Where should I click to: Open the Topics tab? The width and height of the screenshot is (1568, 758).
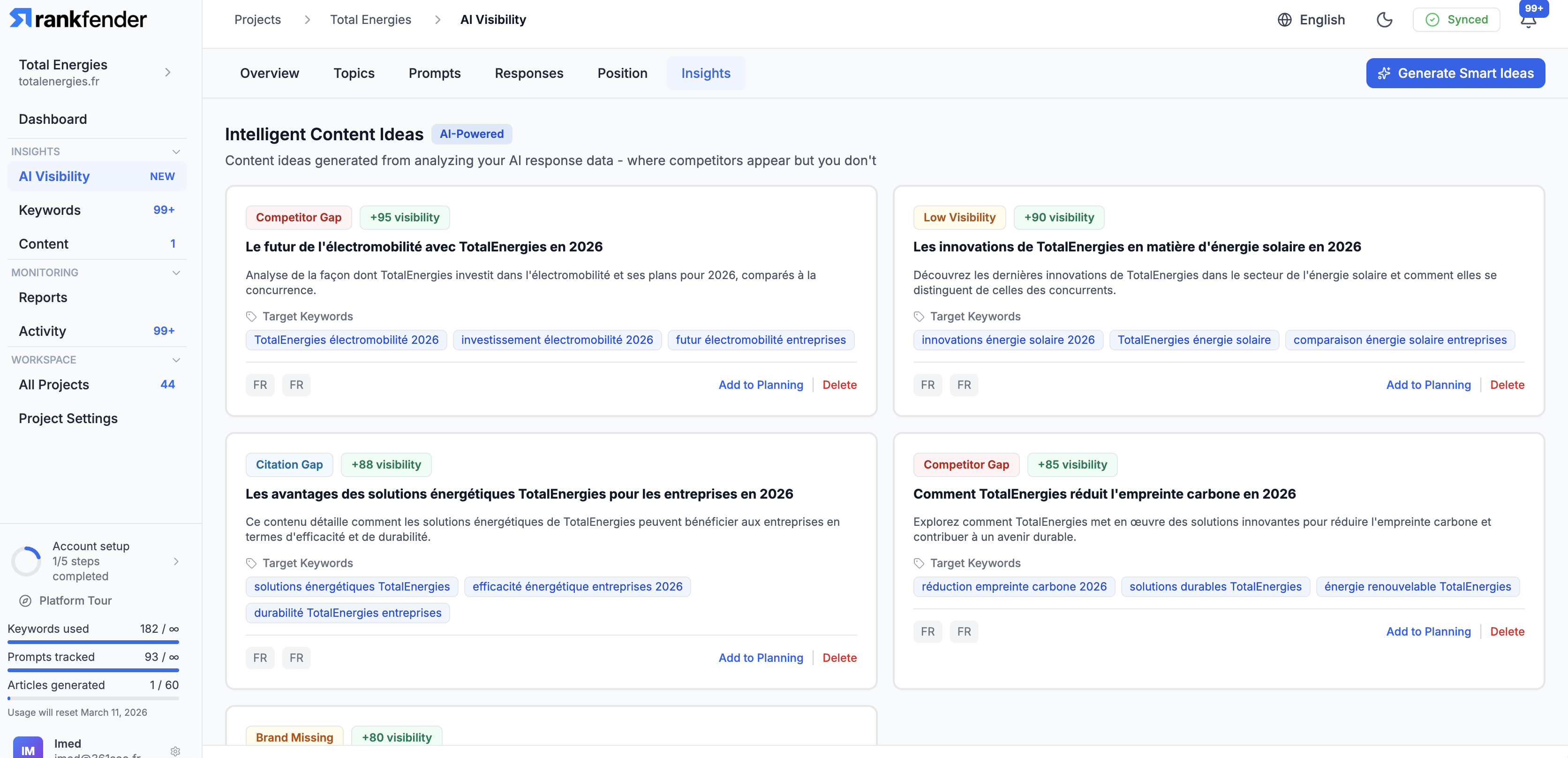click(x=354, y=73)
